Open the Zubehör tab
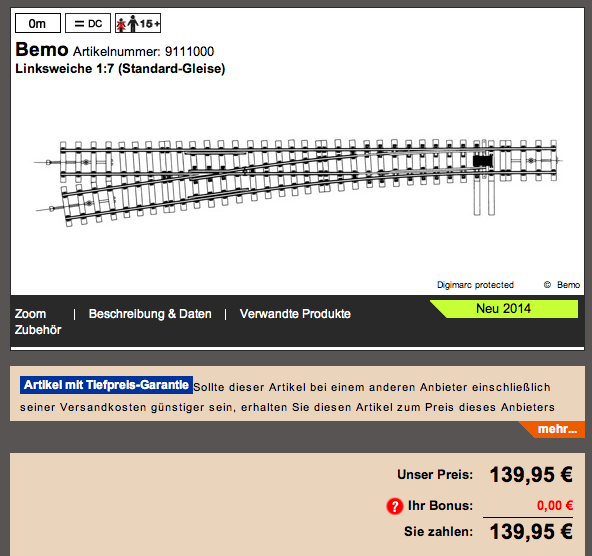The height and width of the screenshot is (556, 592). [x=38, y=330]
